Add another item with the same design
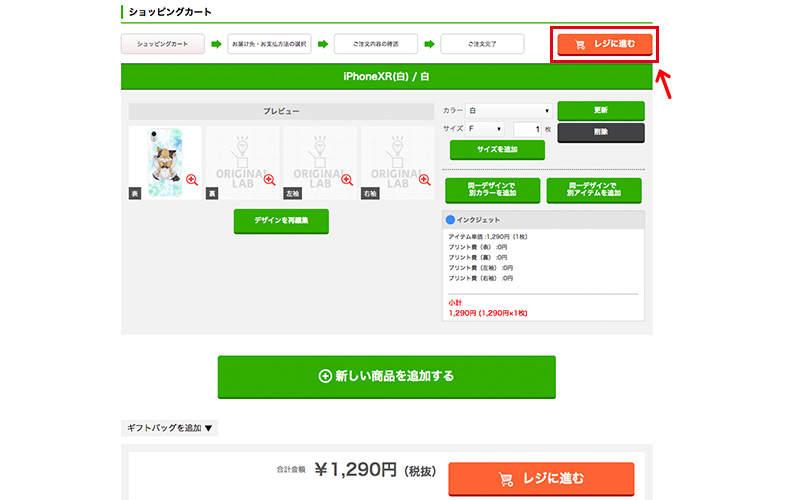This screenshot has height=500, width=800. (594, 190)
